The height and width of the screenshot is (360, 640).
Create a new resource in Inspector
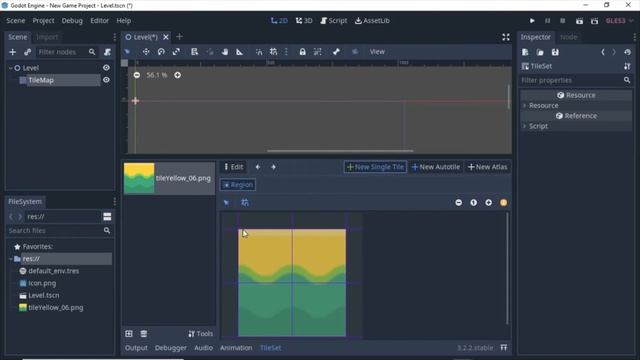525,52
